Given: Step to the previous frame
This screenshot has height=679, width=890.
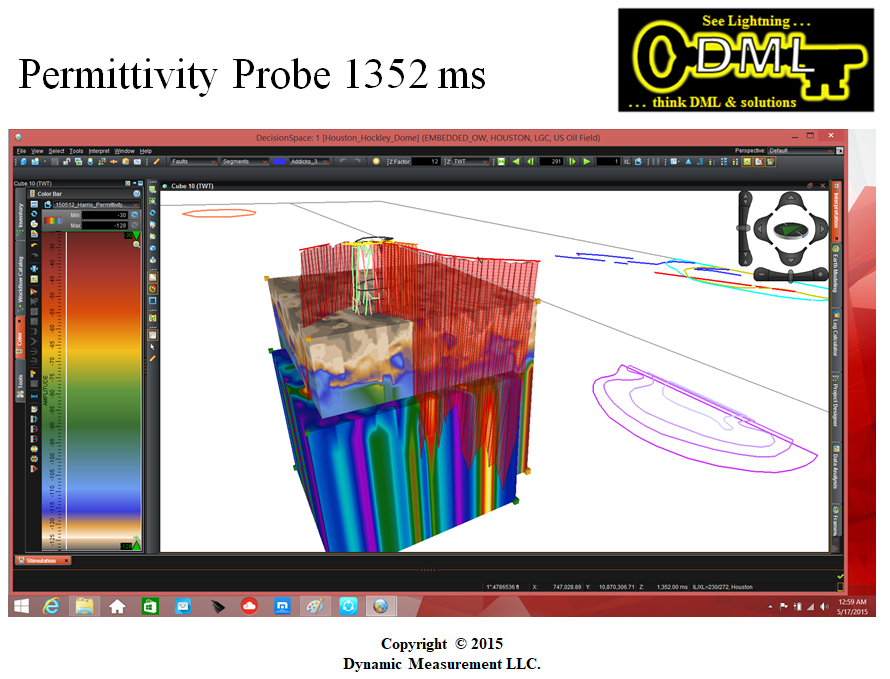Looking at the screenshot, I should [530, 162].
